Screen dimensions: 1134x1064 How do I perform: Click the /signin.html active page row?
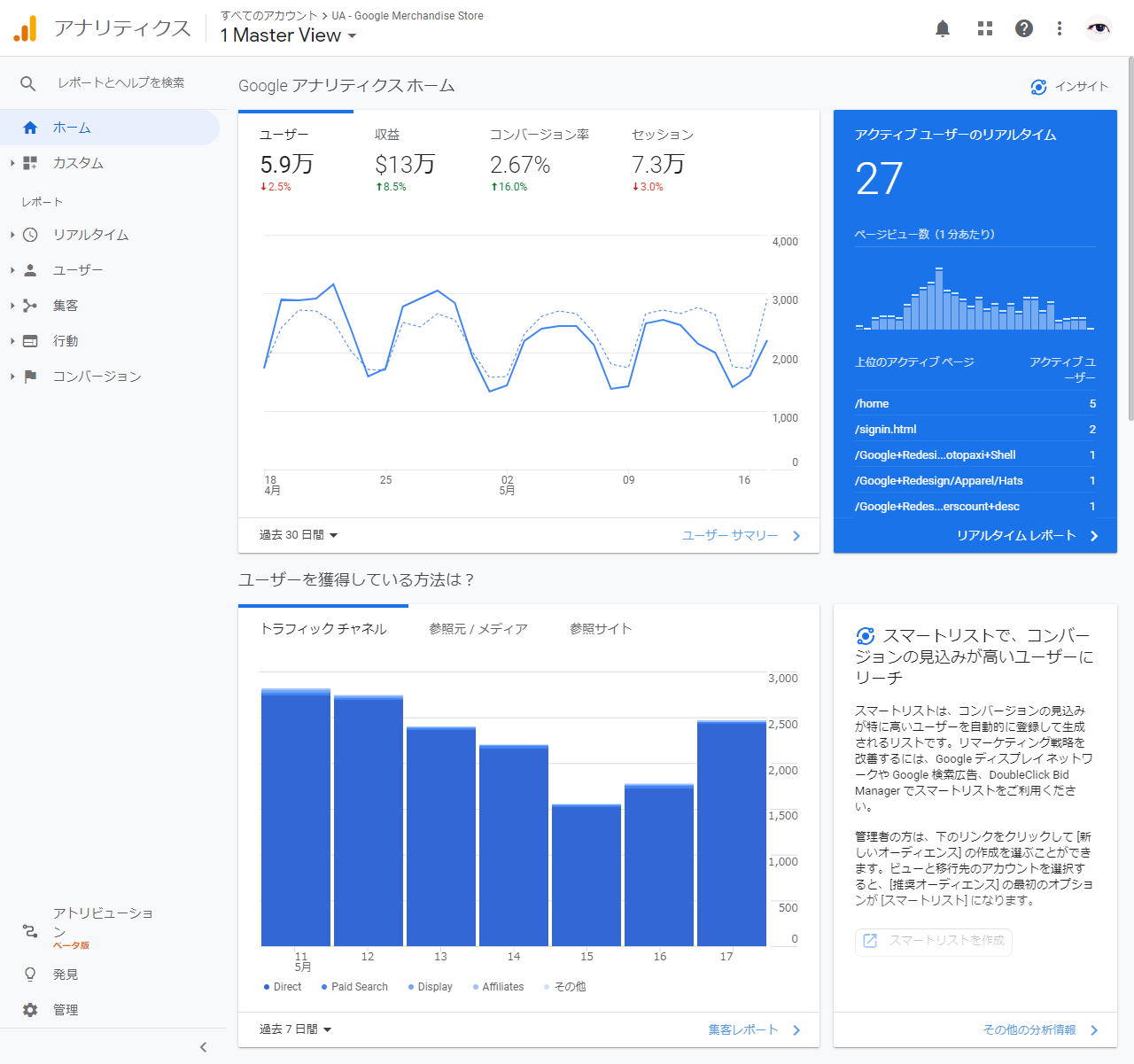click(x=975, y=430)
